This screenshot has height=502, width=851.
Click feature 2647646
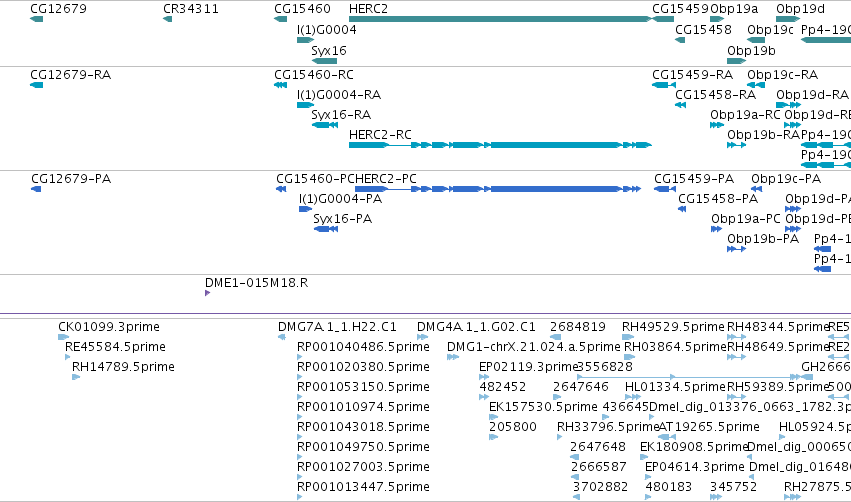pos(581,387)
